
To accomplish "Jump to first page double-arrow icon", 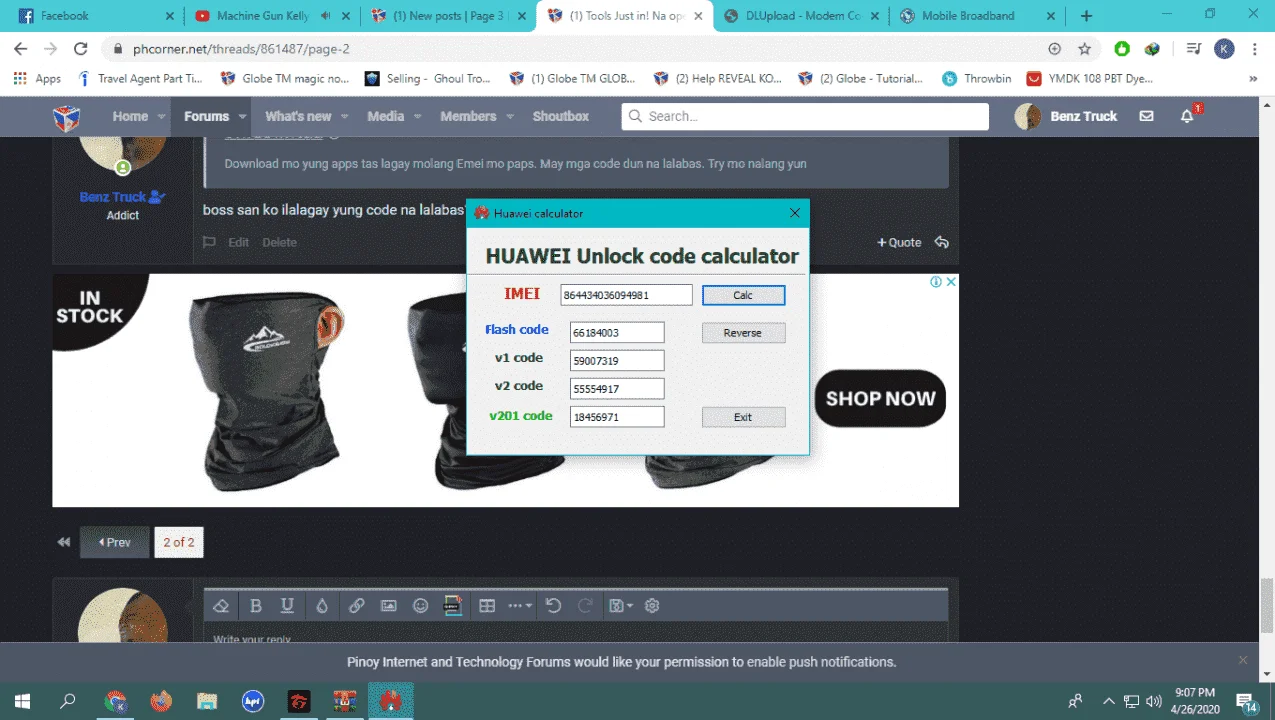I will coord(64,542).
